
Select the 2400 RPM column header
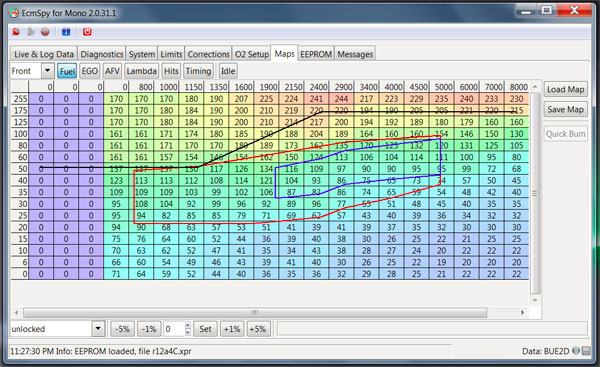click(317, 87)
